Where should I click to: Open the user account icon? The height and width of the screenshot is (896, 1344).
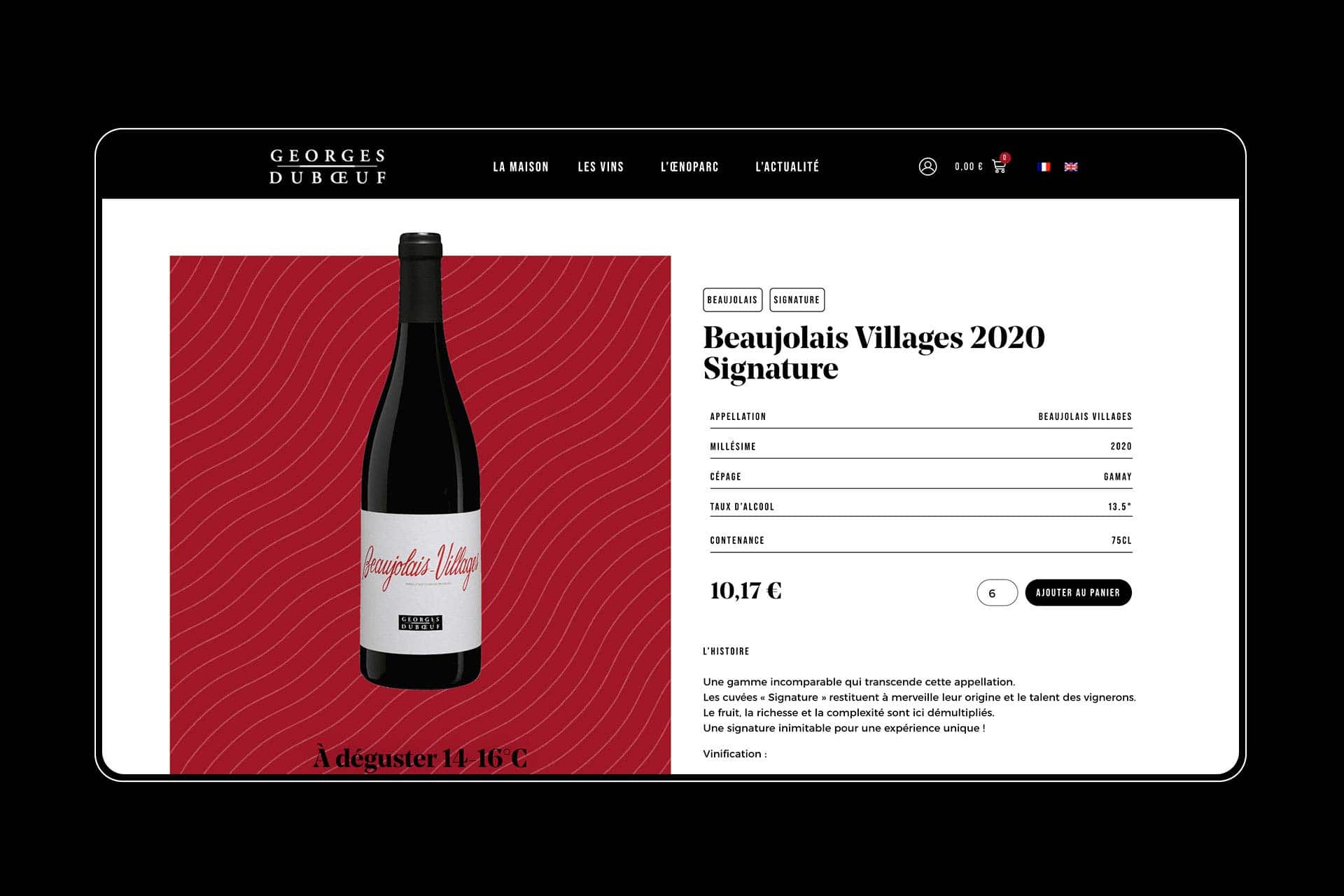[927, 167]
